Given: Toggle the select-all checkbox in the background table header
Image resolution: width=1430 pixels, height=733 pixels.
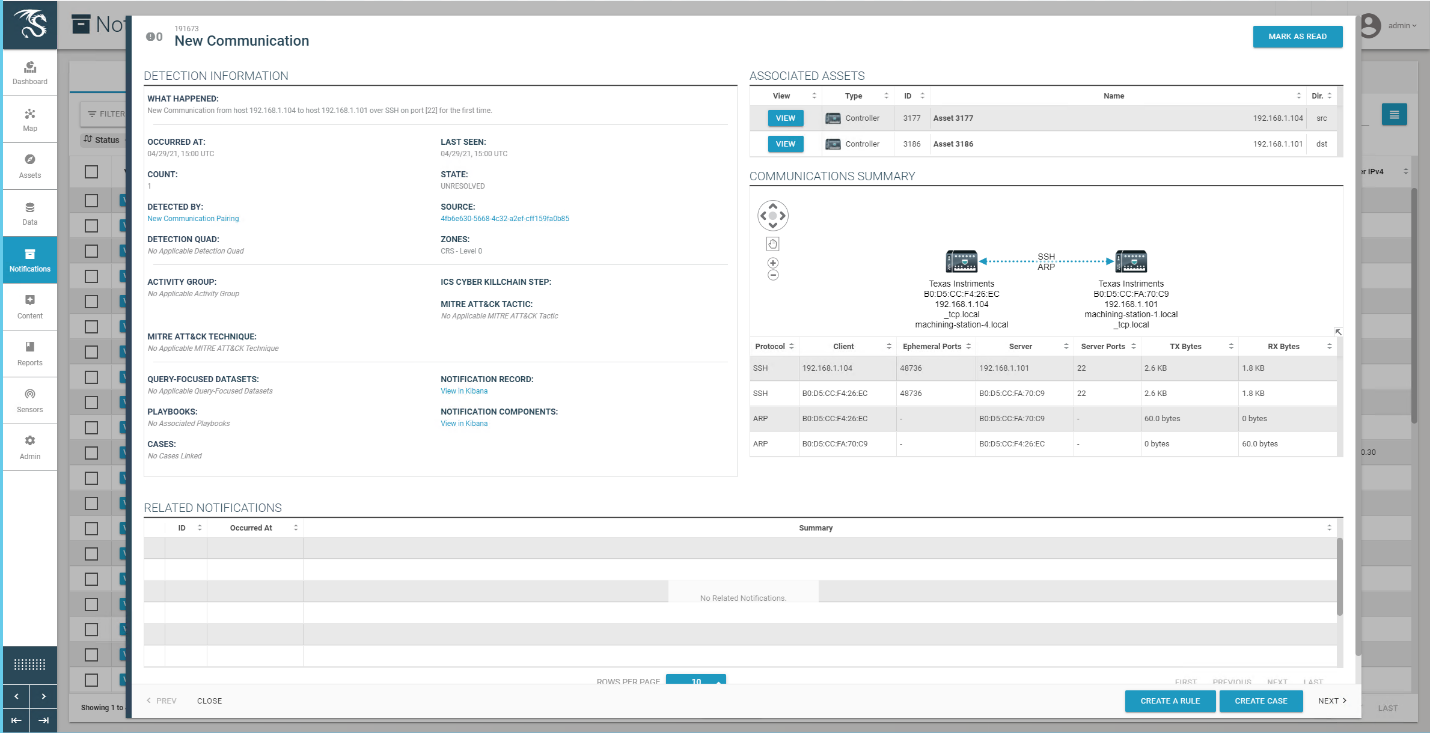Looking at the screenshot, I should (x=91, y=171).
